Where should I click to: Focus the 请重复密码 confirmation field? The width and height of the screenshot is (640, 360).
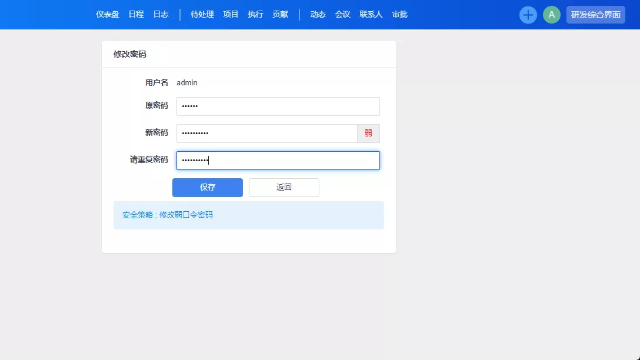pos(278,160)
